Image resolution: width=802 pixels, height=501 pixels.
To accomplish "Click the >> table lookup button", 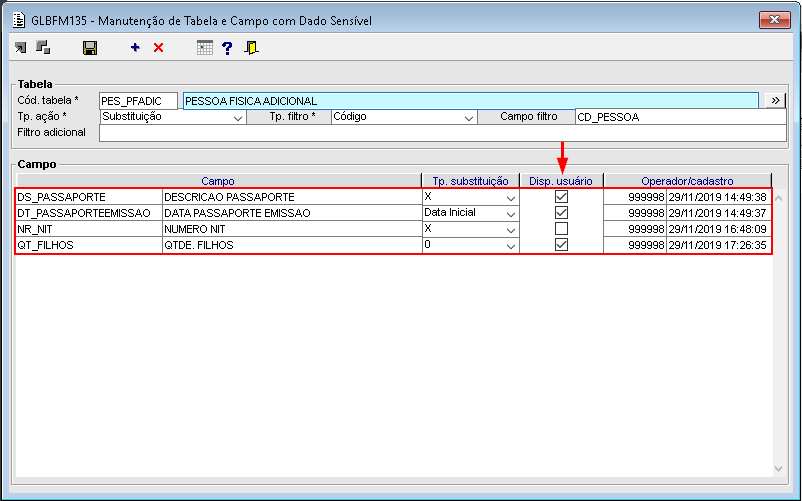I will pos(775,100).
